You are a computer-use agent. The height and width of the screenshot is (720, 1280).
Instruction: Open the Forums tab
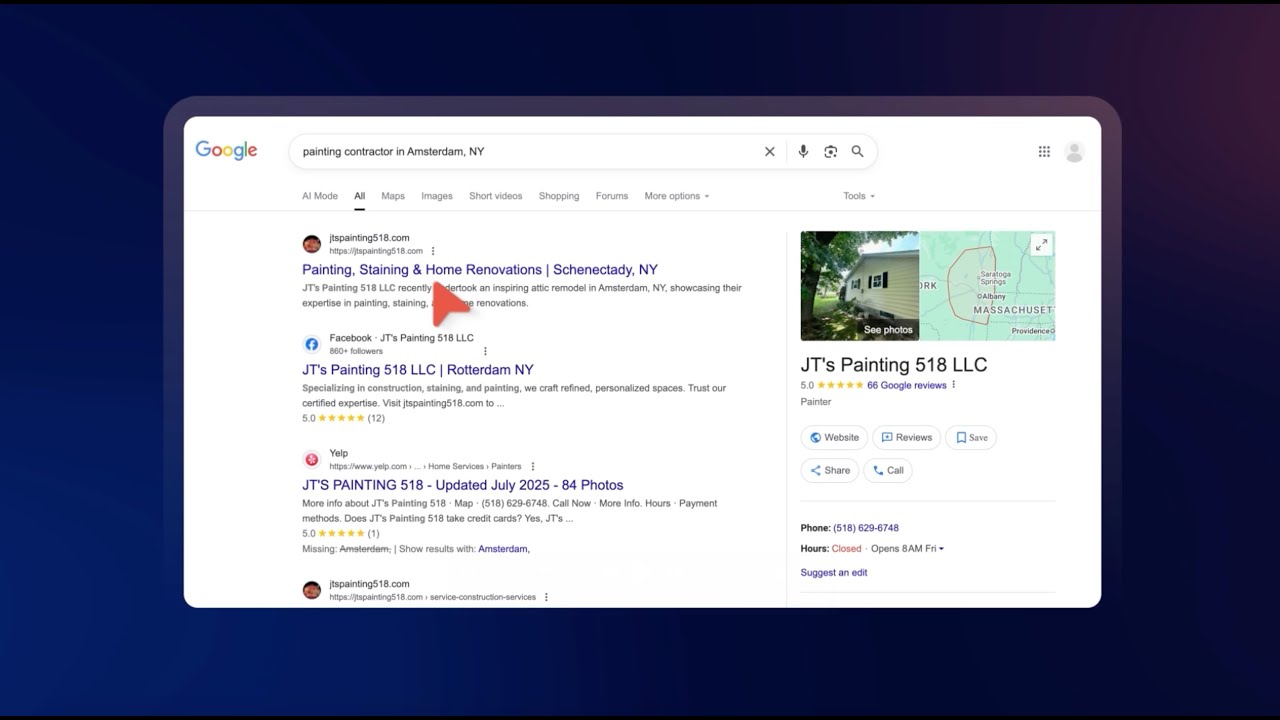612,196
